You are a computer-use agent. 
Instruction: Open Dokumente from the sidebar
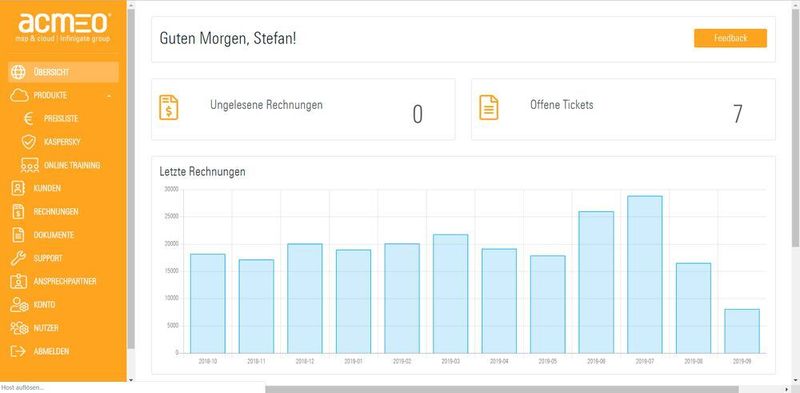[54, 235]
